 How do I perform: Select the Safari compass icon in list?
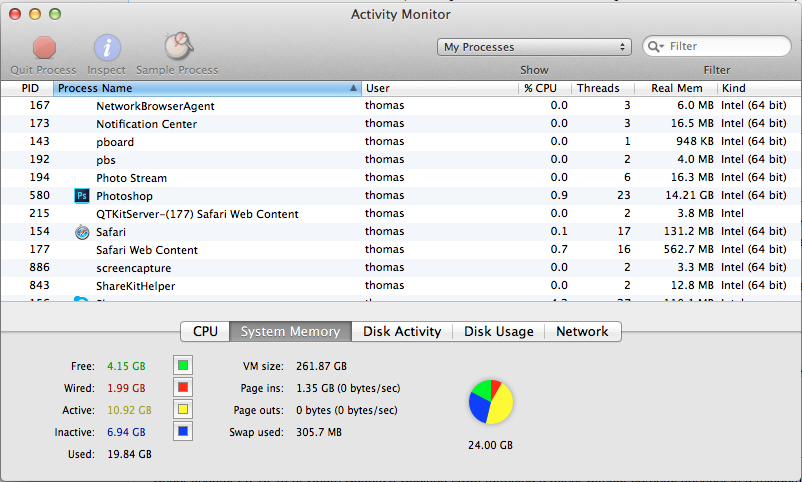pos(82,232)
